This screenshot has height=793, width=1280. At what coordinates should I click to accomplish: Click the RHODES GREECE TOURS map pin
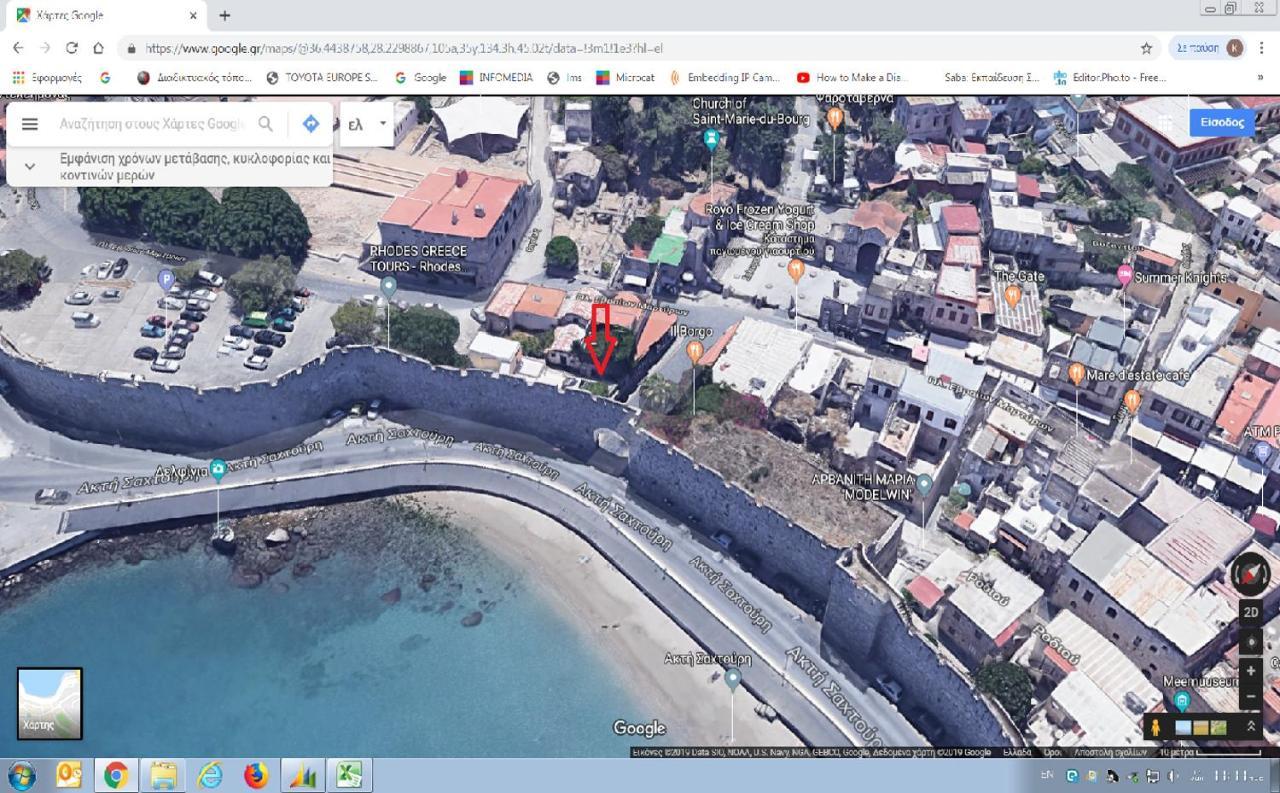click(x=388, y=287)
